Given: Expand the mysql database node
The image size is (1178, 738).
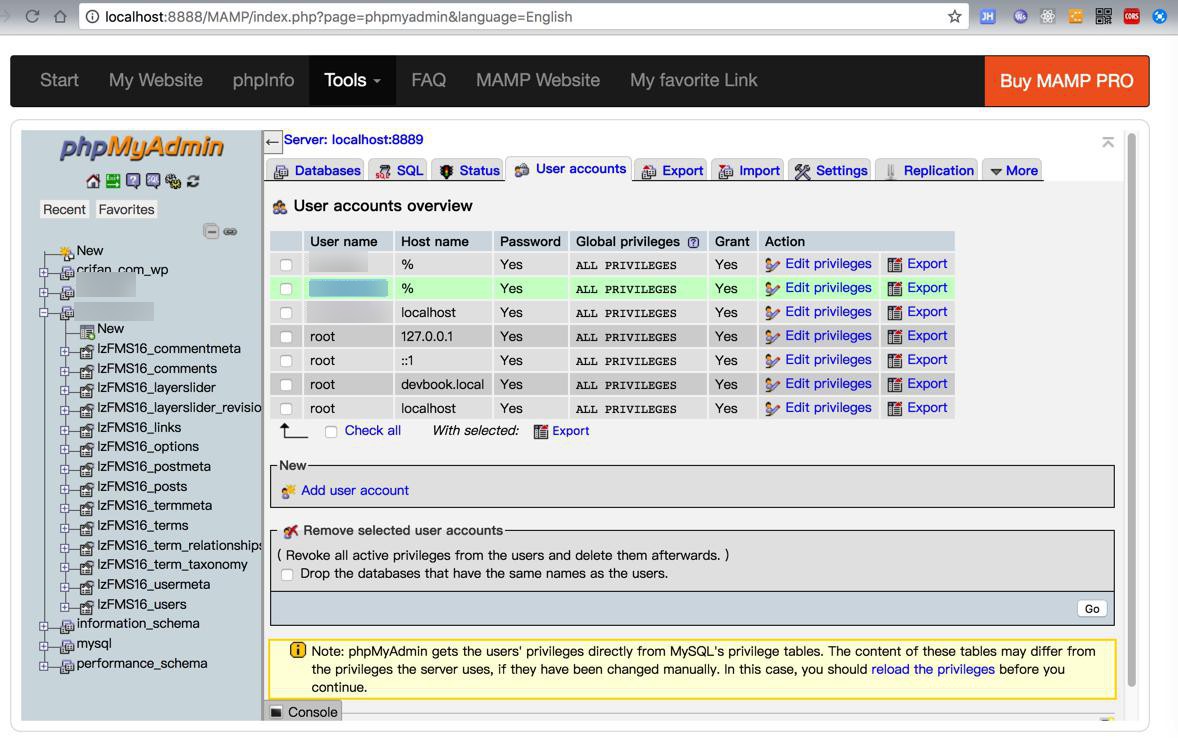Looking at the screenshot, I should tap(44, 646).
